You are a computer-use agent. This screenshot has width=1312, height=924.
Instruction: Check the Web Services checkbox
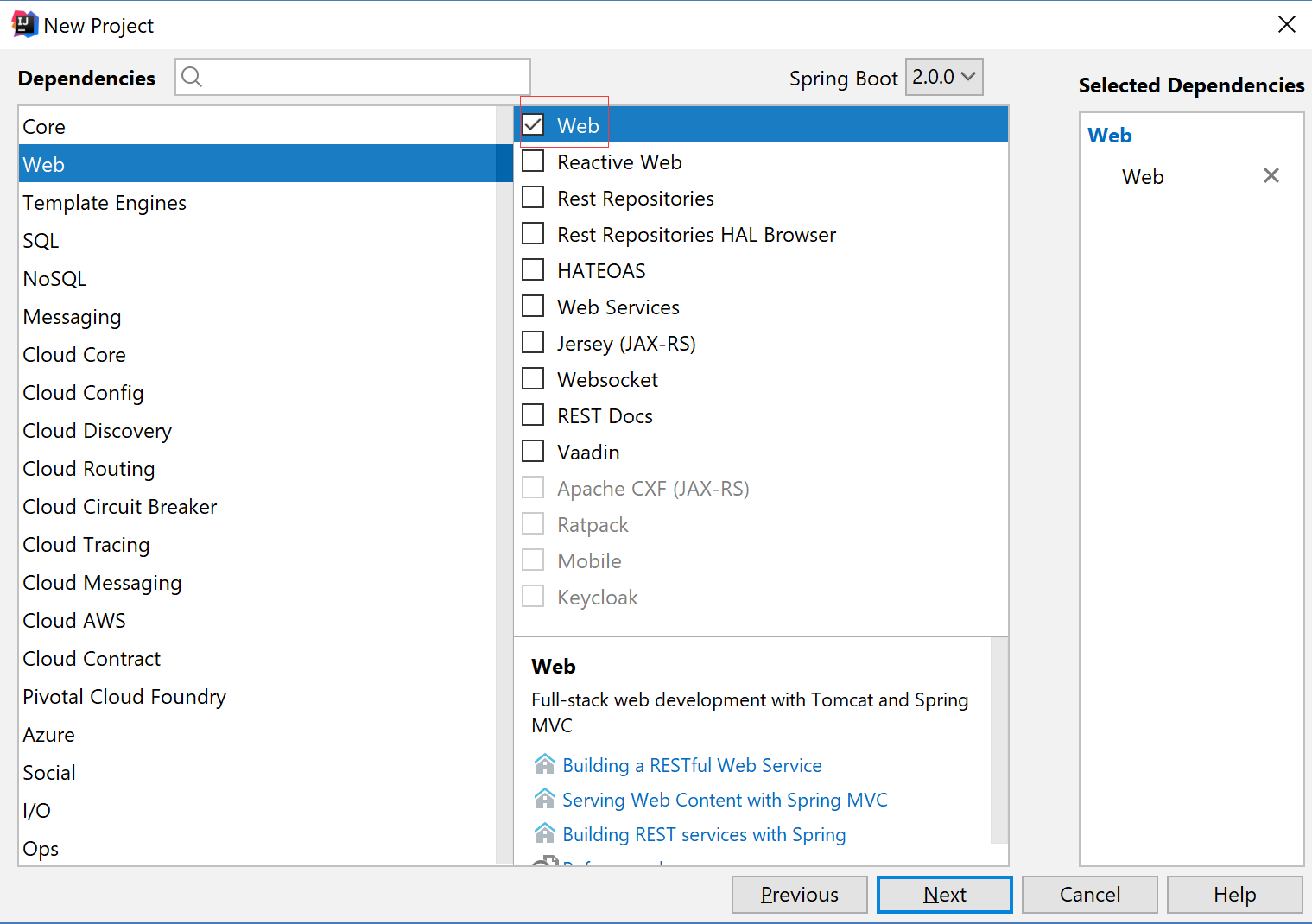click(x=534, y=307)
